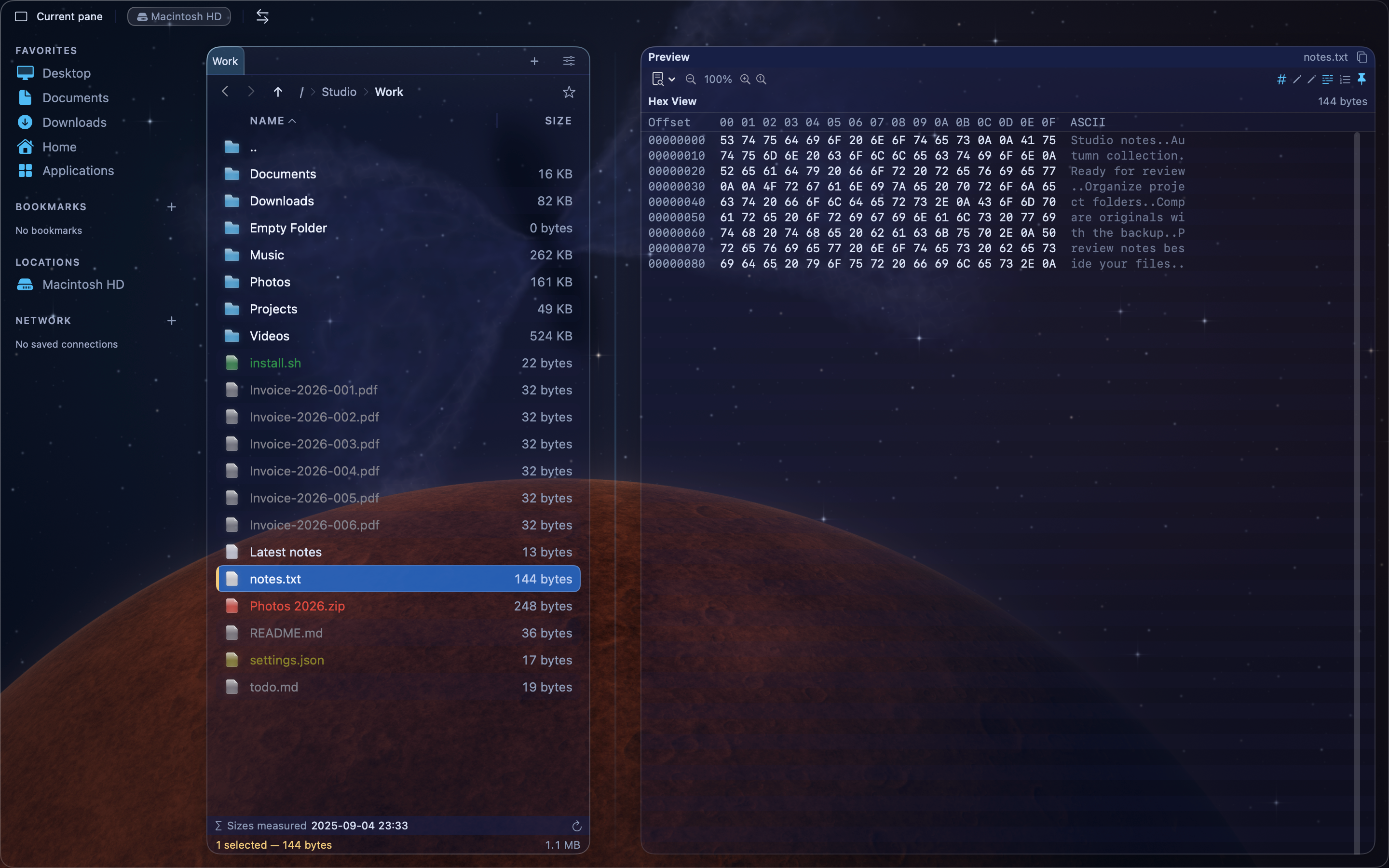This screenshot has width=1389, height=868.
Task: Toggle the Current pane scope option
Action: pyautogui.click(x=59, y=17)
